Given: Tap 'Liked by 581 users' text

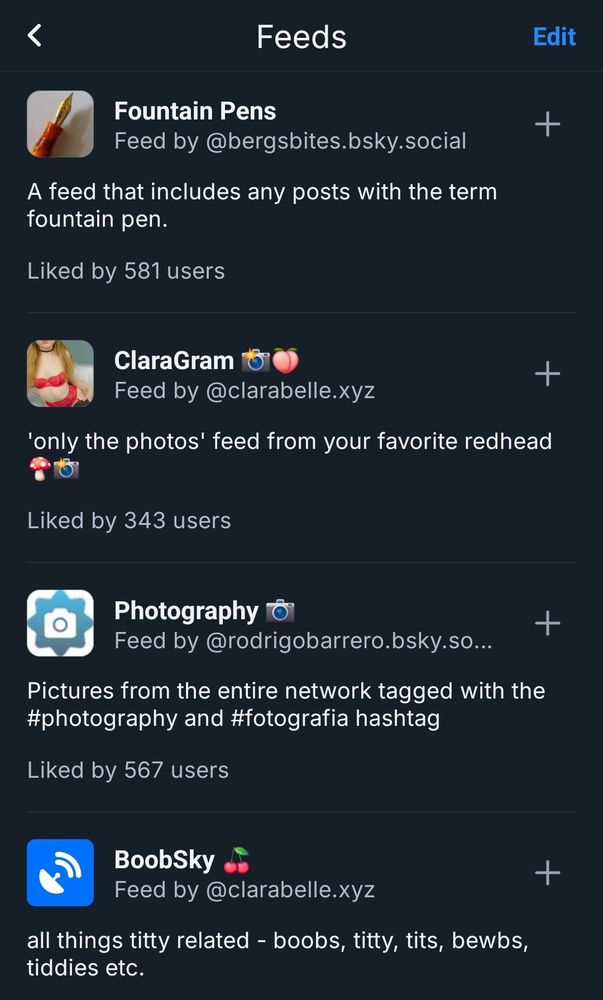Looking at the screenshot, I should [x=126, y=271].
